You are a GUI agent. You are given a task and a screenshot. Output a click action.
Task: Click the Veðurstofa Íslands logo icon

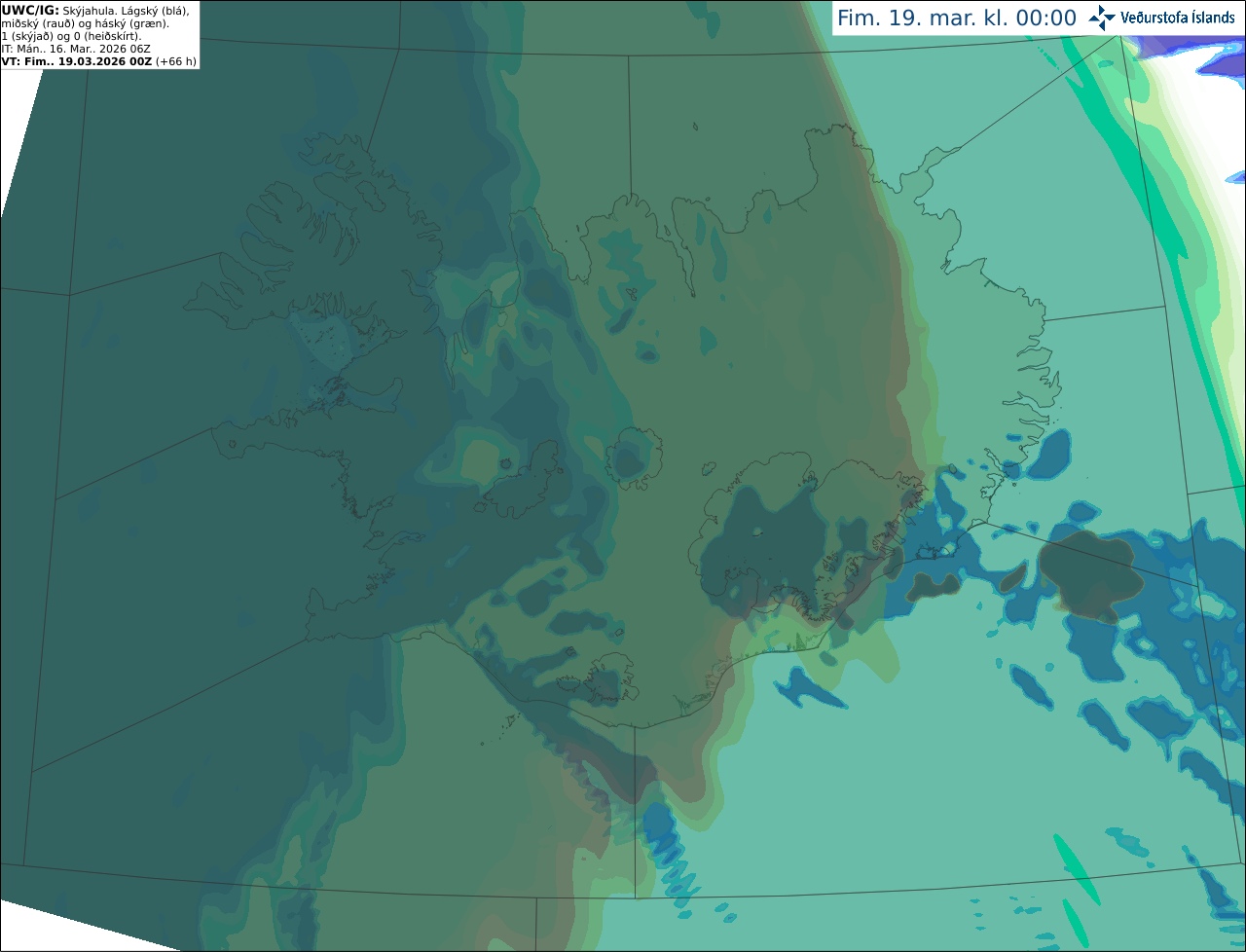point(1102,18)
